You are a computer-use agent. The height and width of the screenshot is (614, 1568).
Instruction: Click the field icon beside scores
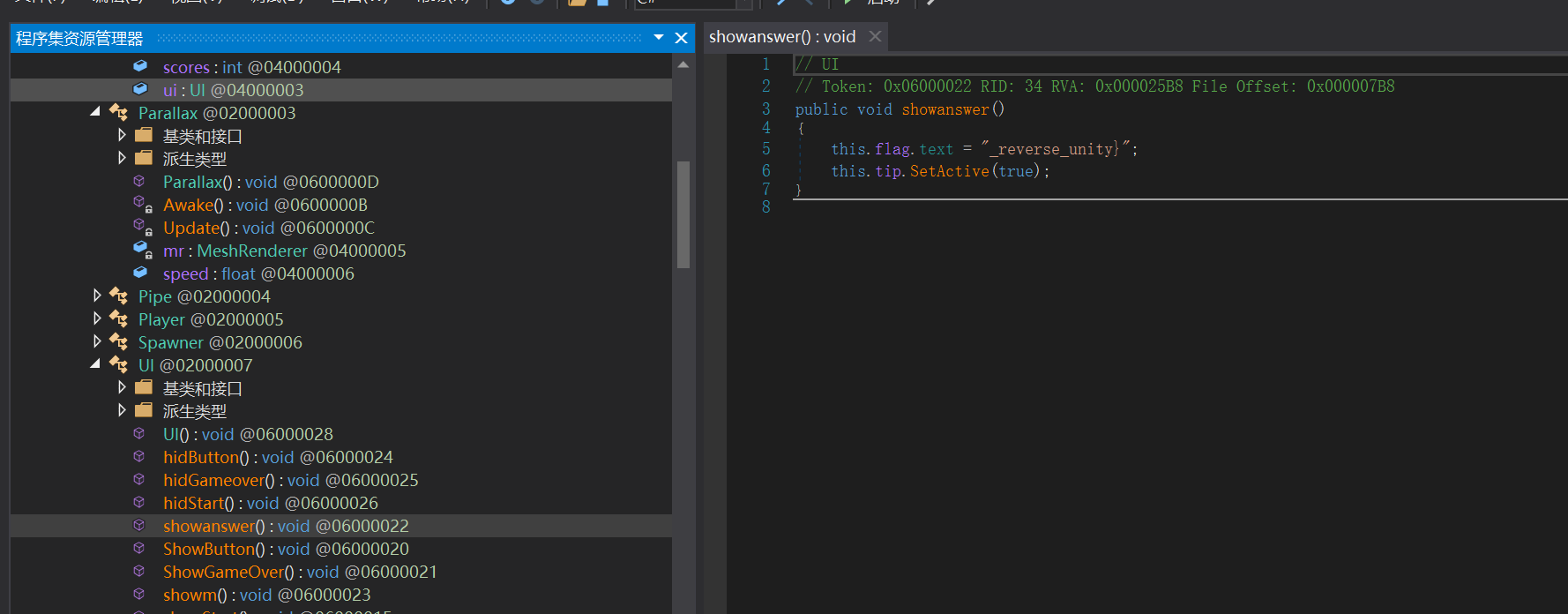140,67
